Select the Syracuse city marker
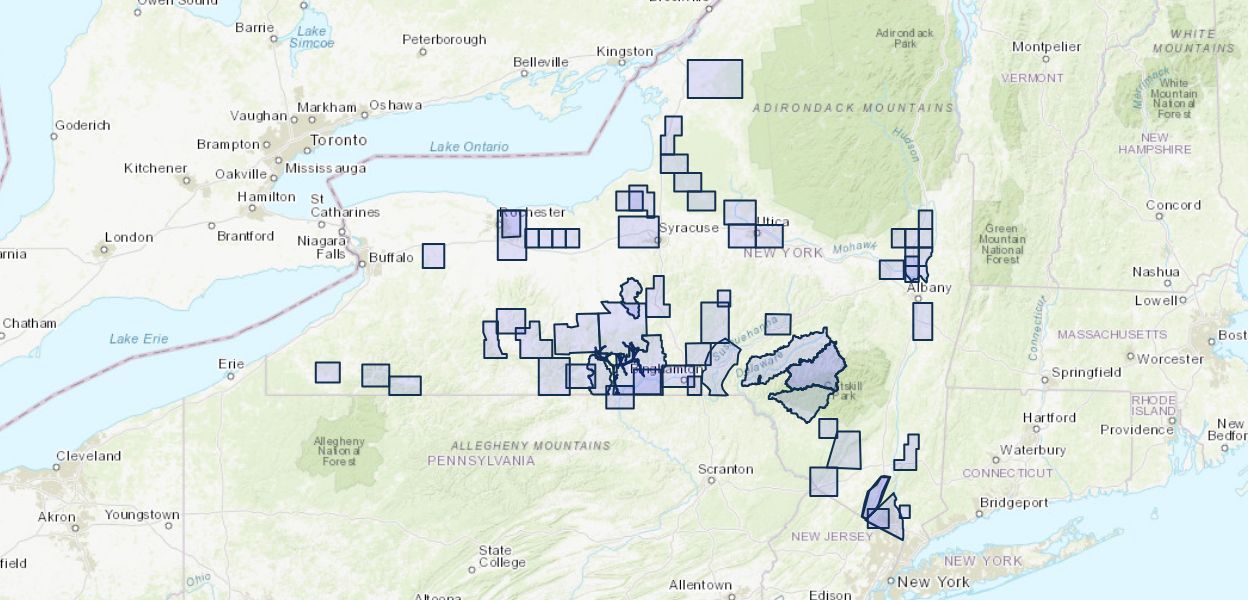 pyautogui.click(x=658, y=240)
